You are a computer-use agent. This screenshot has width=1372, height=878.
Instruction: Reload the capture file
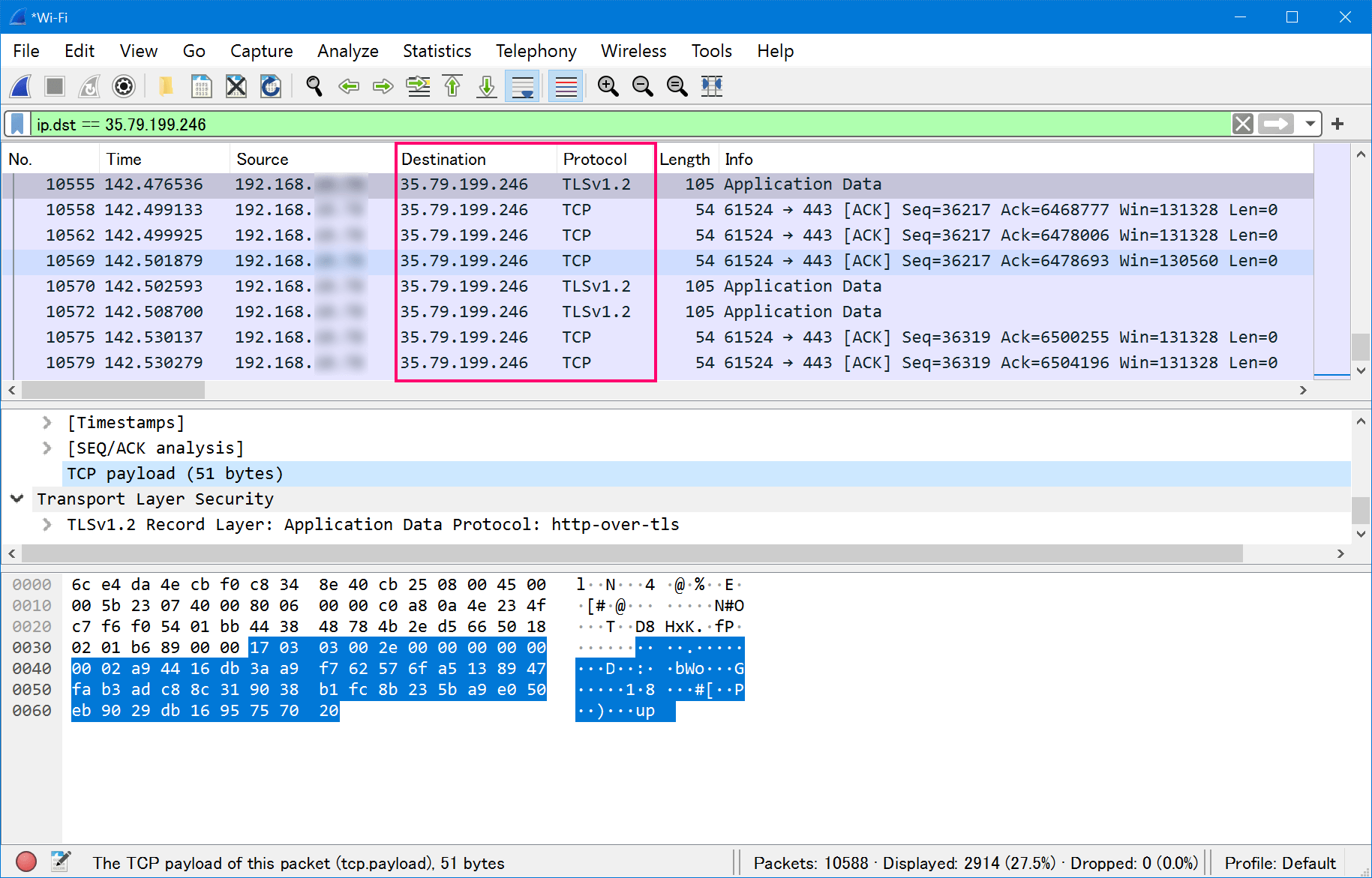[x=271, y=86]
